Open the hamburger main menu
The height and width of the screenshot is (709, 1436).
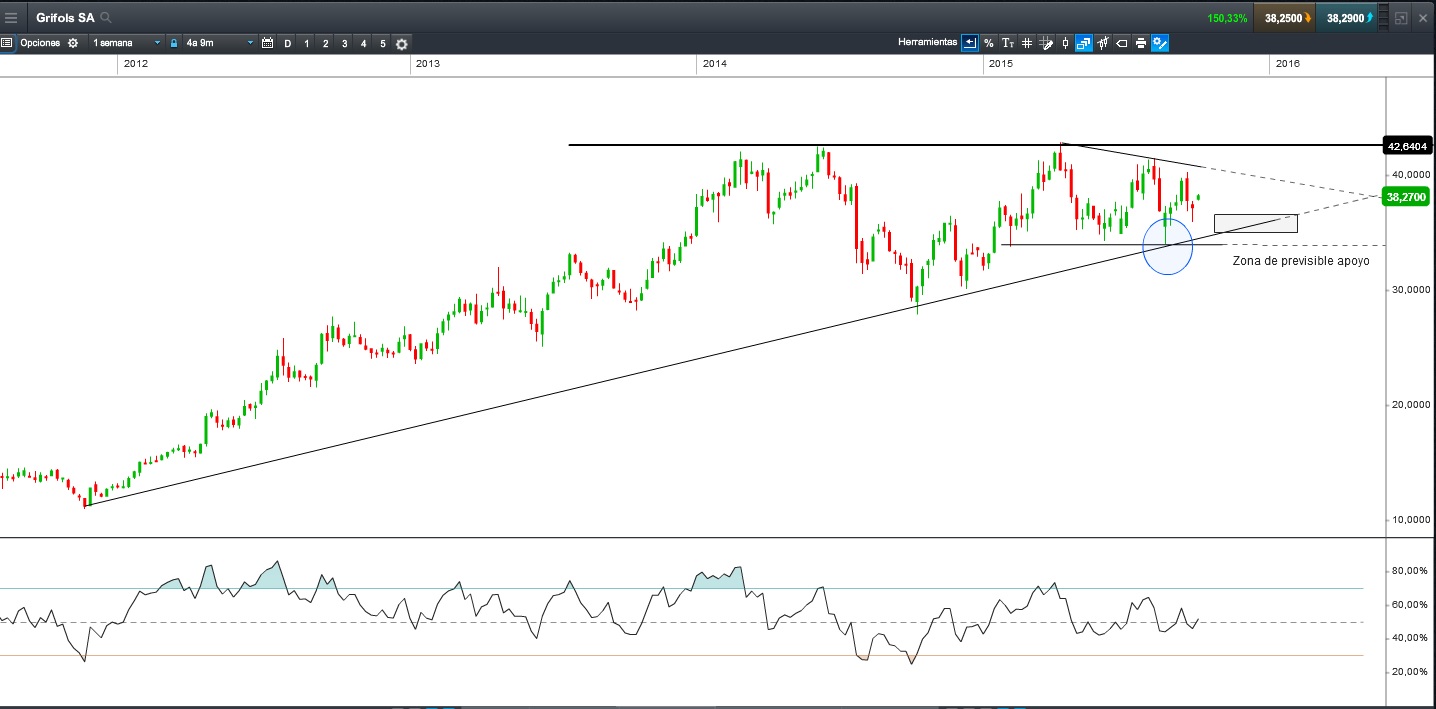(11, 18)
